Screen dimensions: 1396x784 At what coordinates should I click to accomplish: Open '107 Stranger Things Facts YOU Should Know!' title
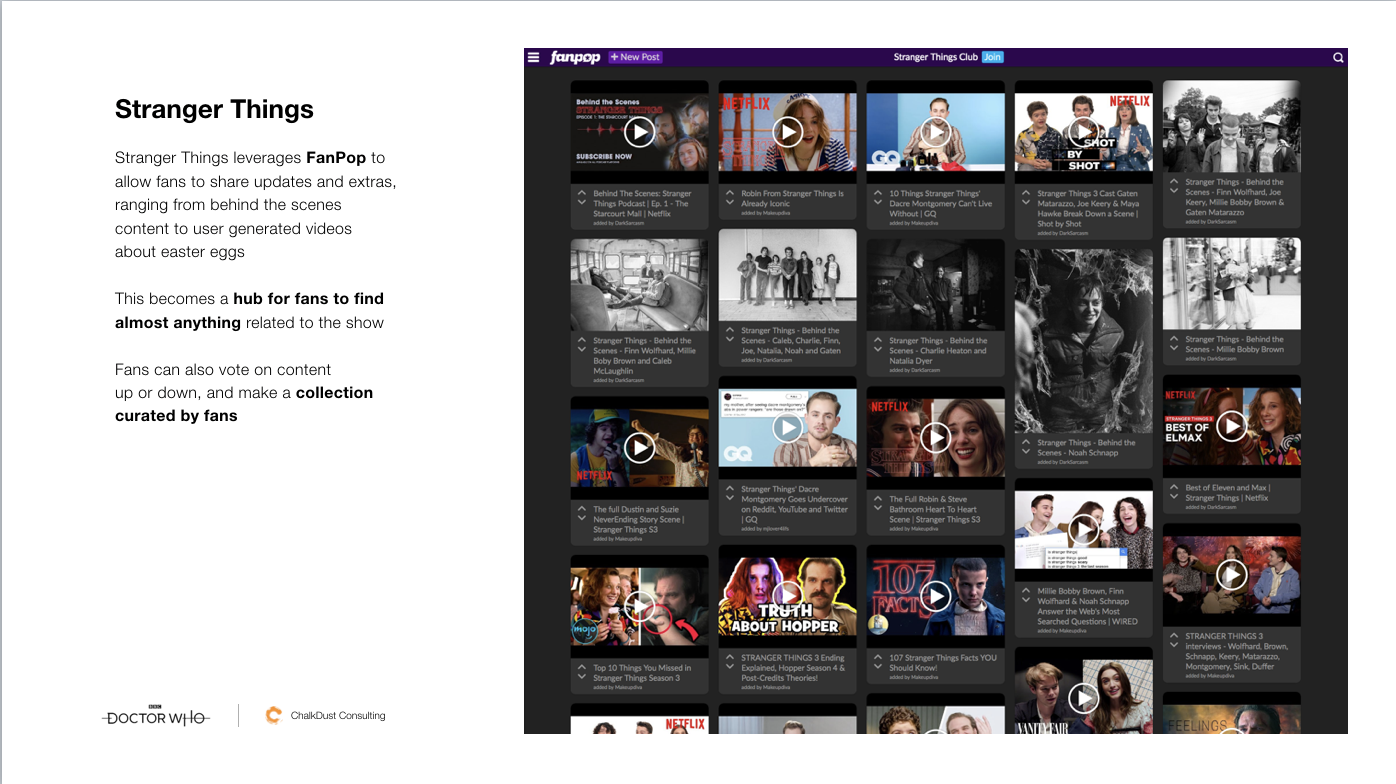942,663
